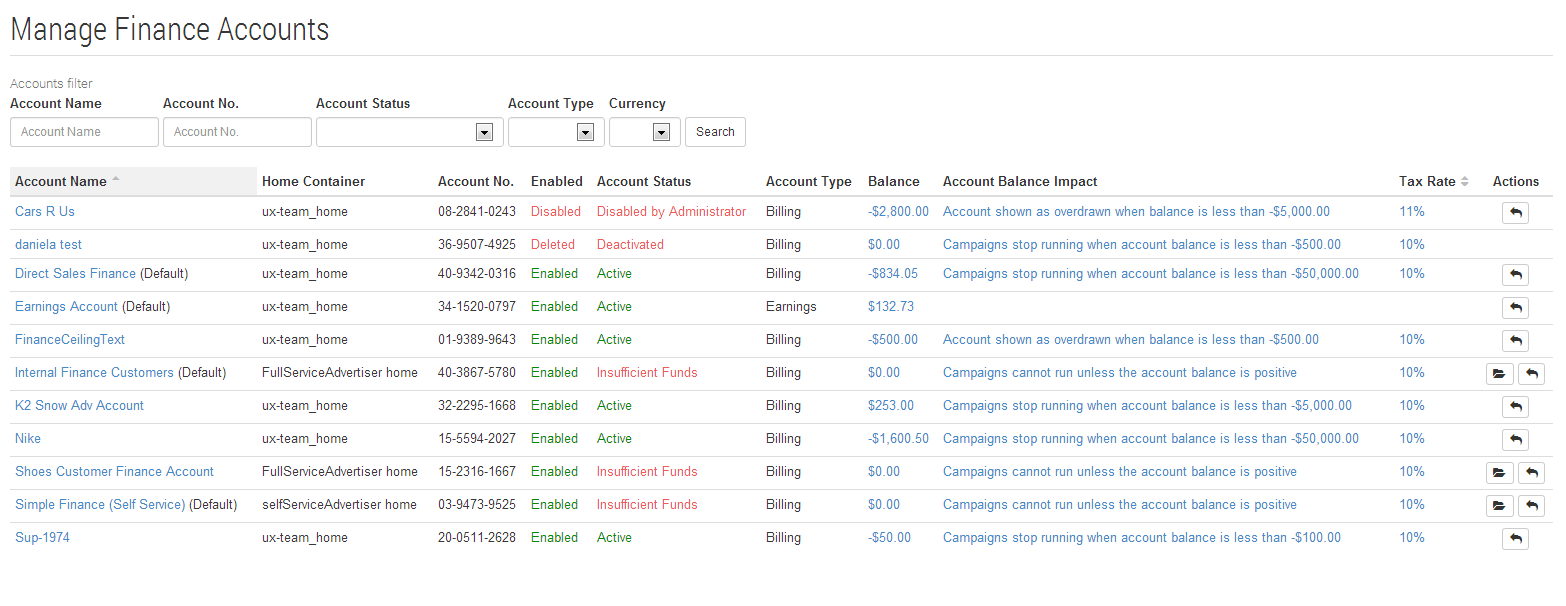Click the reply arrow icon for Sup-1974
Image resolution: width=1566 pixels, height=606 pixels.
tap(1515, 538)
